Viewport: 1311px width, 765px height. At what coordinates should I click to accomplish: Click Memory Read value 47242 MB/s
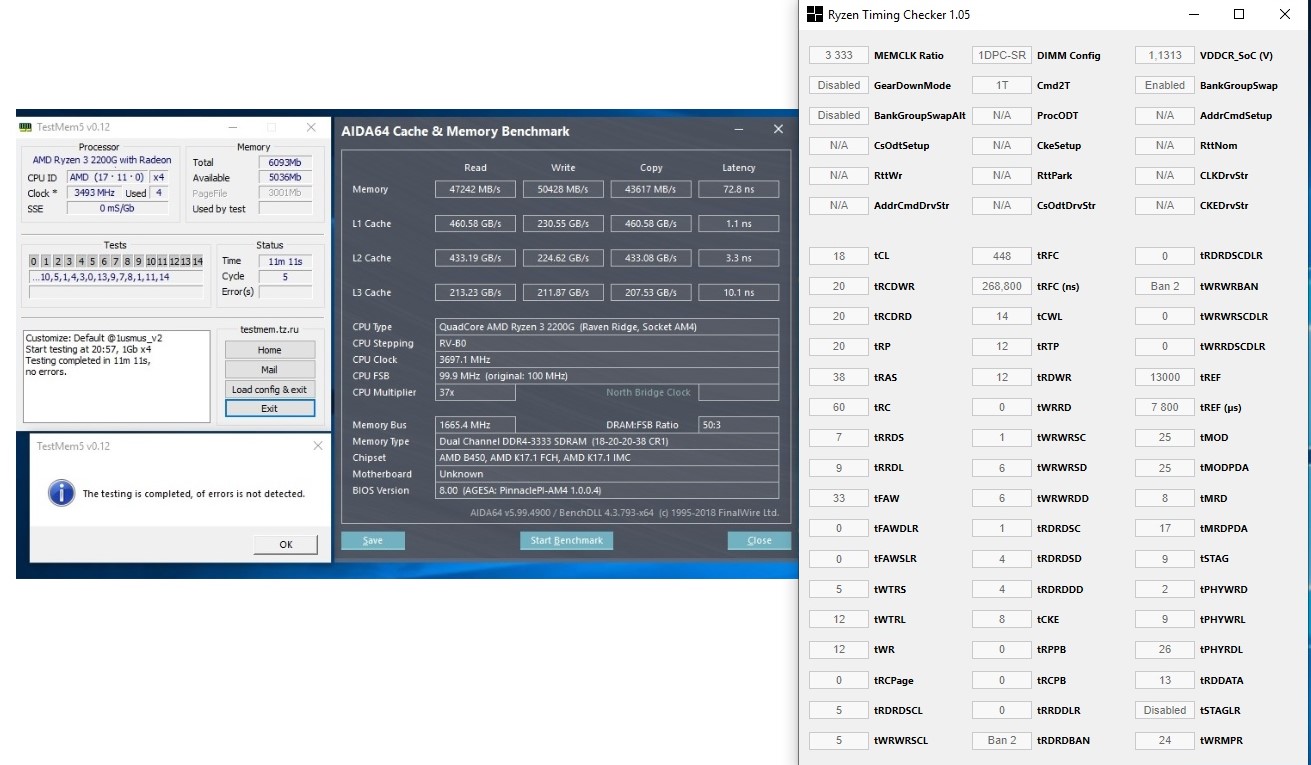[x=475, y=189]
